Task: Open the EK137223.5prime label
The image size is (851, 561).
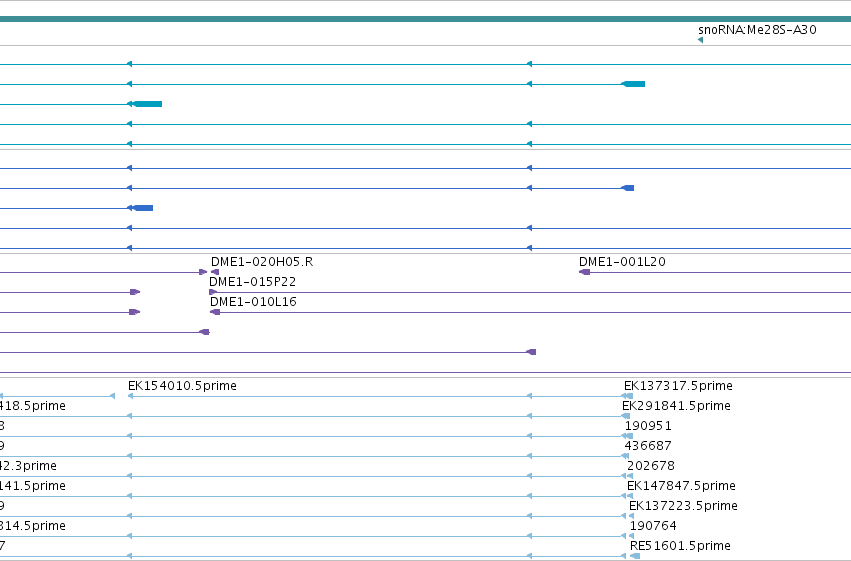Action: 683,506
